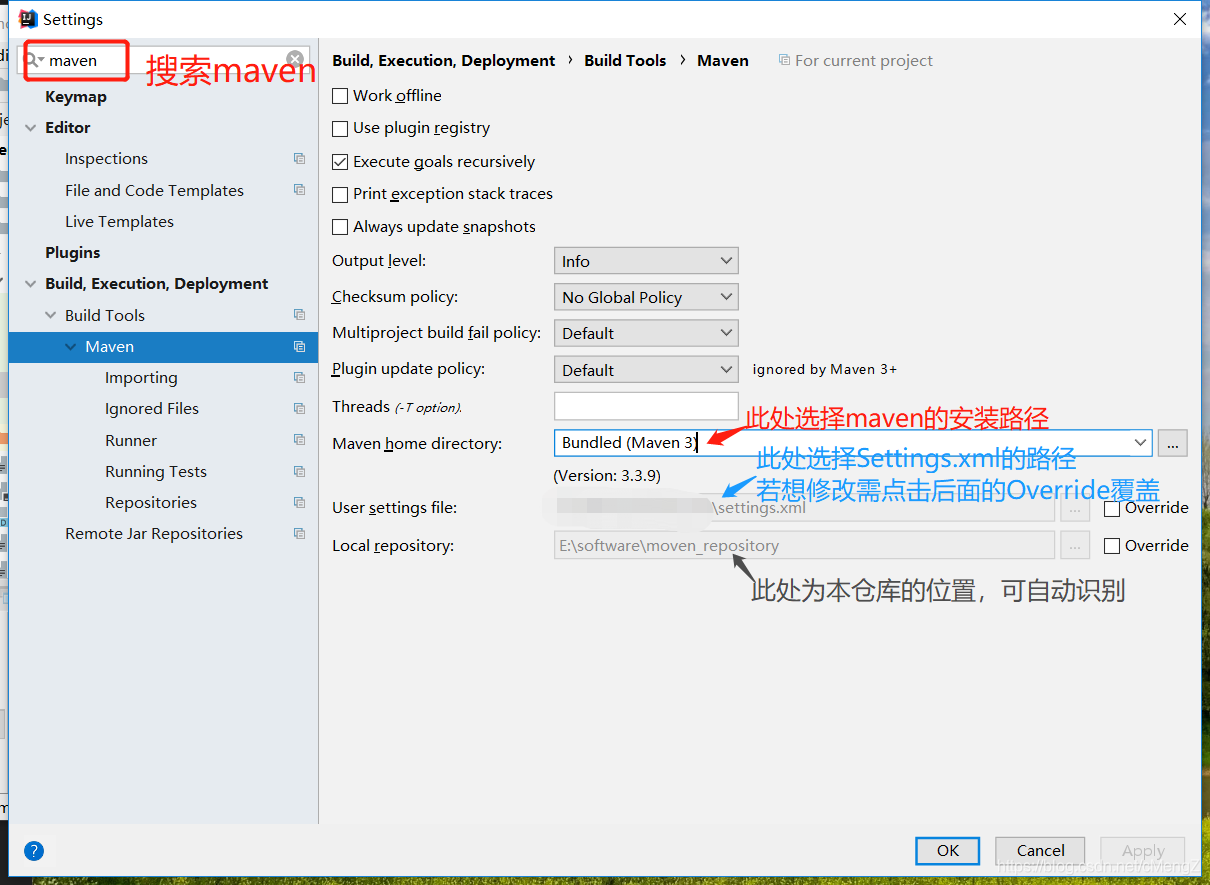Clear the maven search field
Image resolution: width=1210 pixels, height=885 pixels.
point(295,60)
